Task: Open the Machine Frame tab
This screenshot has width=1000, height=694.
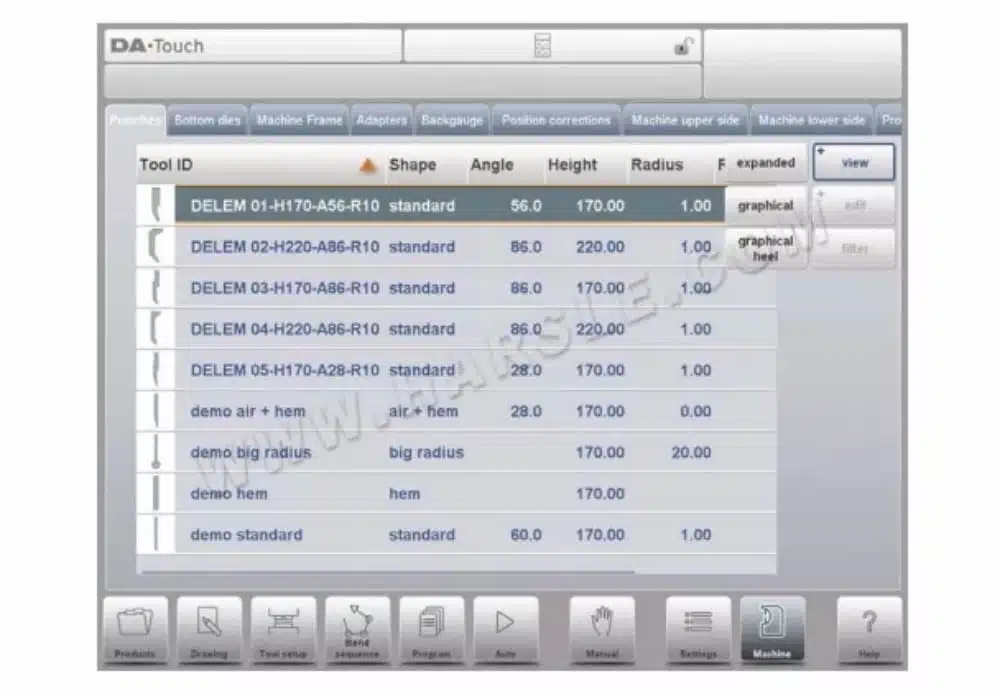Action: [x=299, y=120]
